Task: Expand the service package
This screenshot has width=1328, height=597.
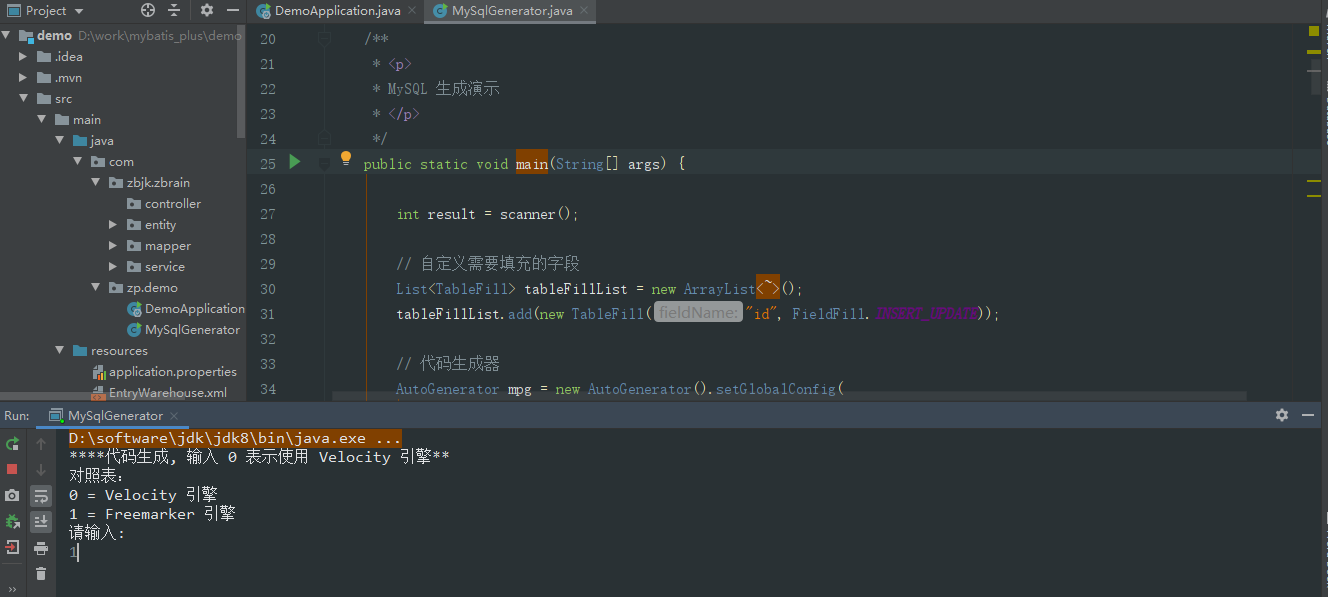Action: coord(113,266)
